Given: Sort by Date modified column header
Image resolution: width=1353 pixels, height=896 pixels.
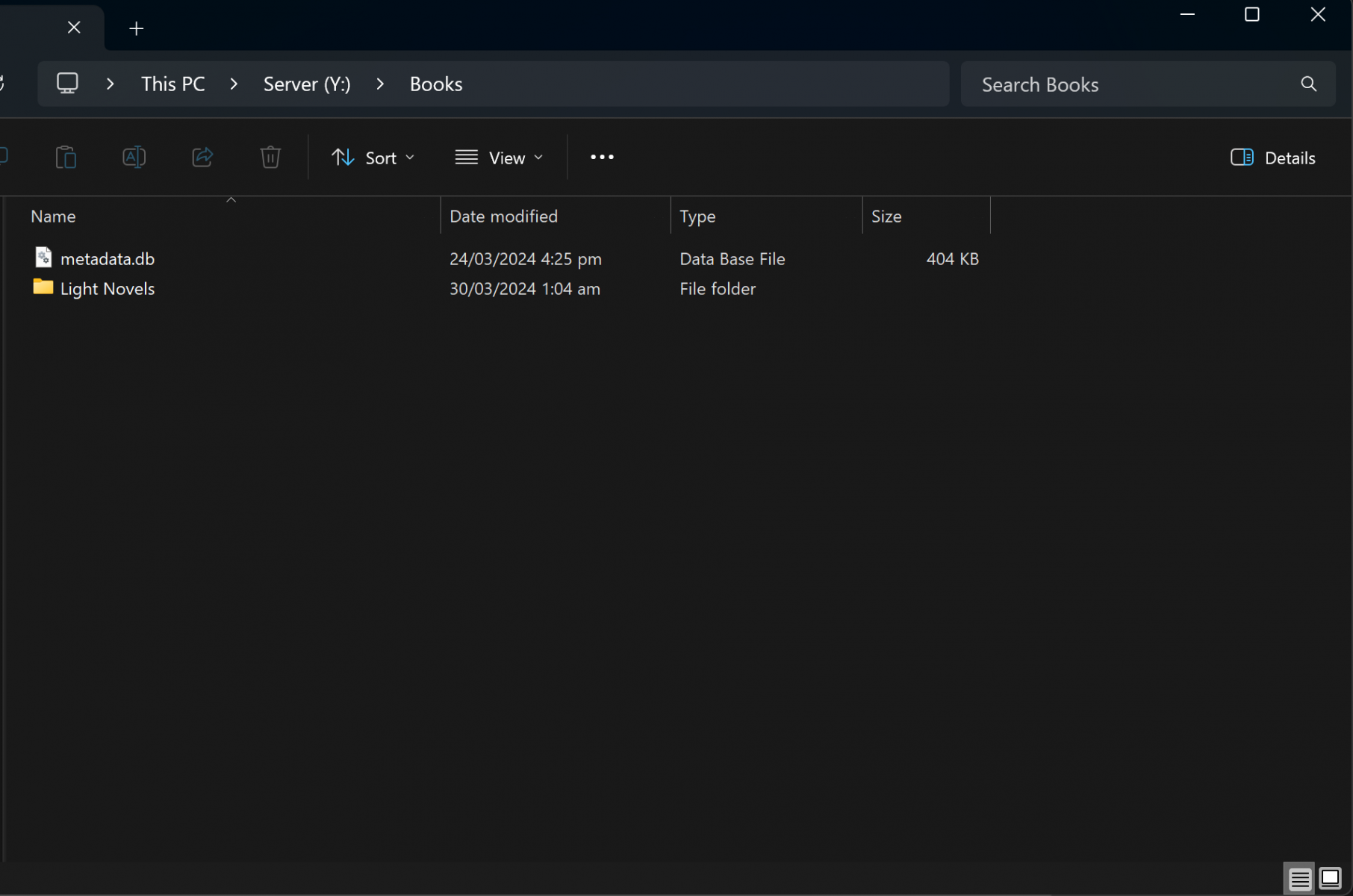Looking at the screenshot, I should [x=503, y=217].
